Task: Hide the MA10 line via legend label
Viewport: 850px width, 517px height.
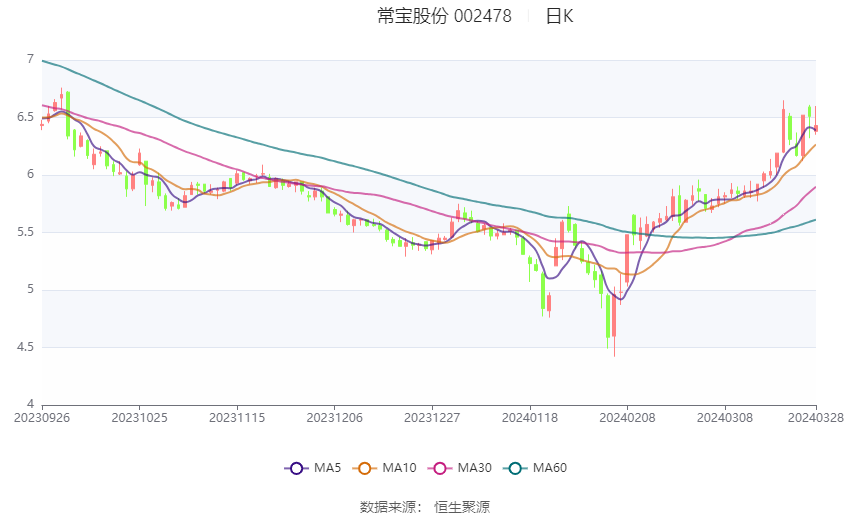Action: tap(400, 468)
